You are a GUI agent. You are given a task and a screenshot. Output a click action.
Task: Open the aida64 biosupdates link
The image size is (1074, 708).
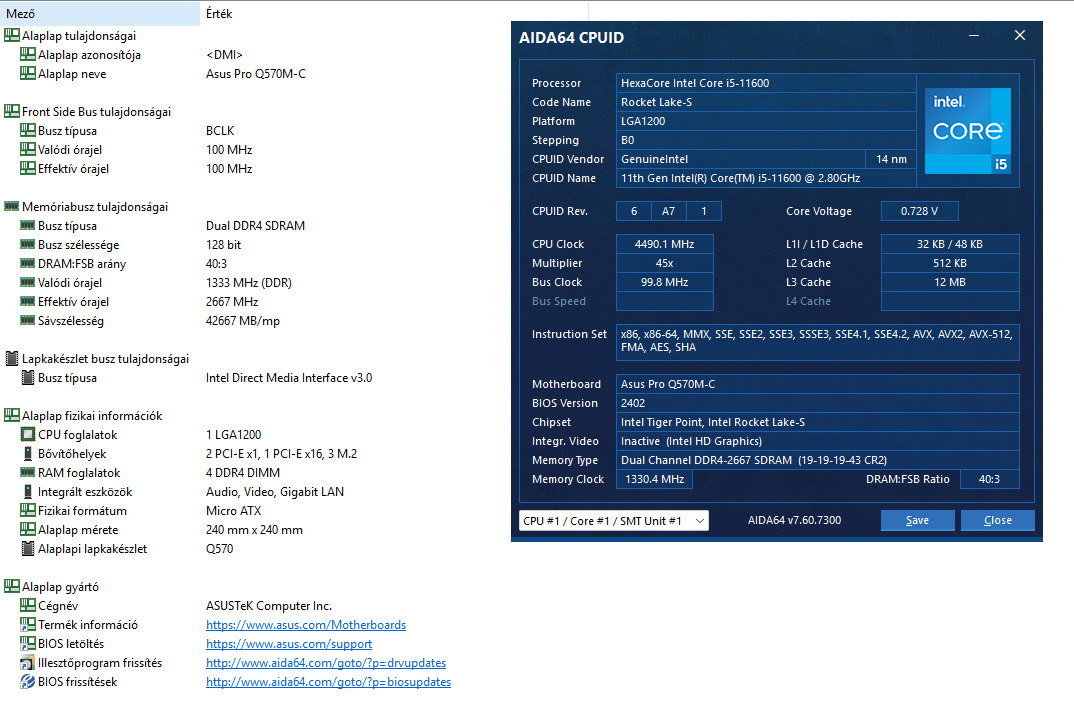(329, 682)
